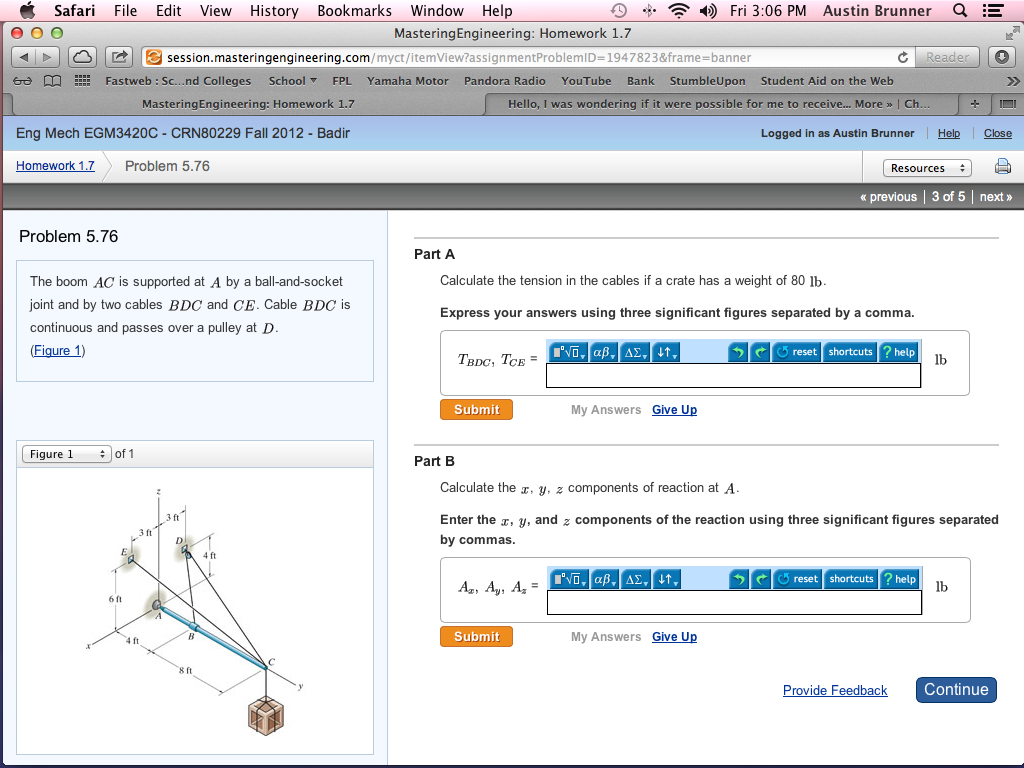The height and width of the screenshot is (768, 1024).
Task: Open the help icon in Part B toolbar
Action: tap(897, 579)
